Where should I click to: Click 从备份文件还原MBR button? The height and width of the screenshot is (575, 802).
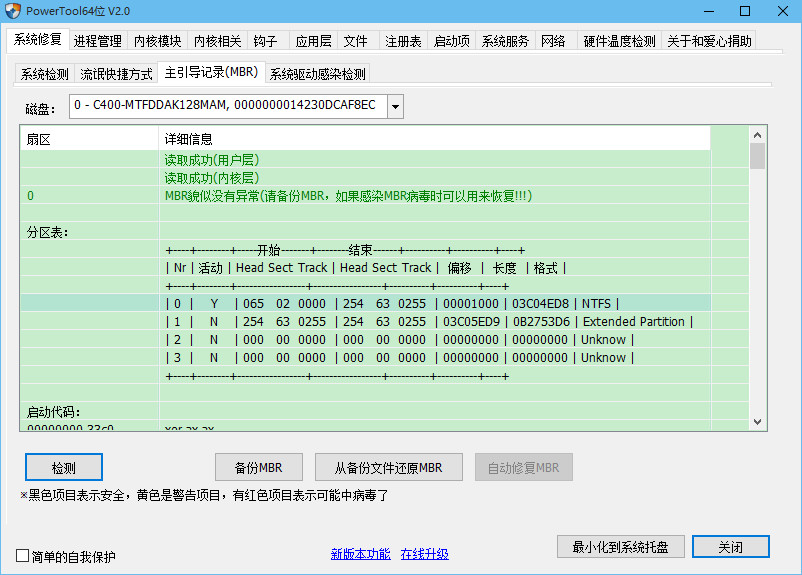coord(389,467)
